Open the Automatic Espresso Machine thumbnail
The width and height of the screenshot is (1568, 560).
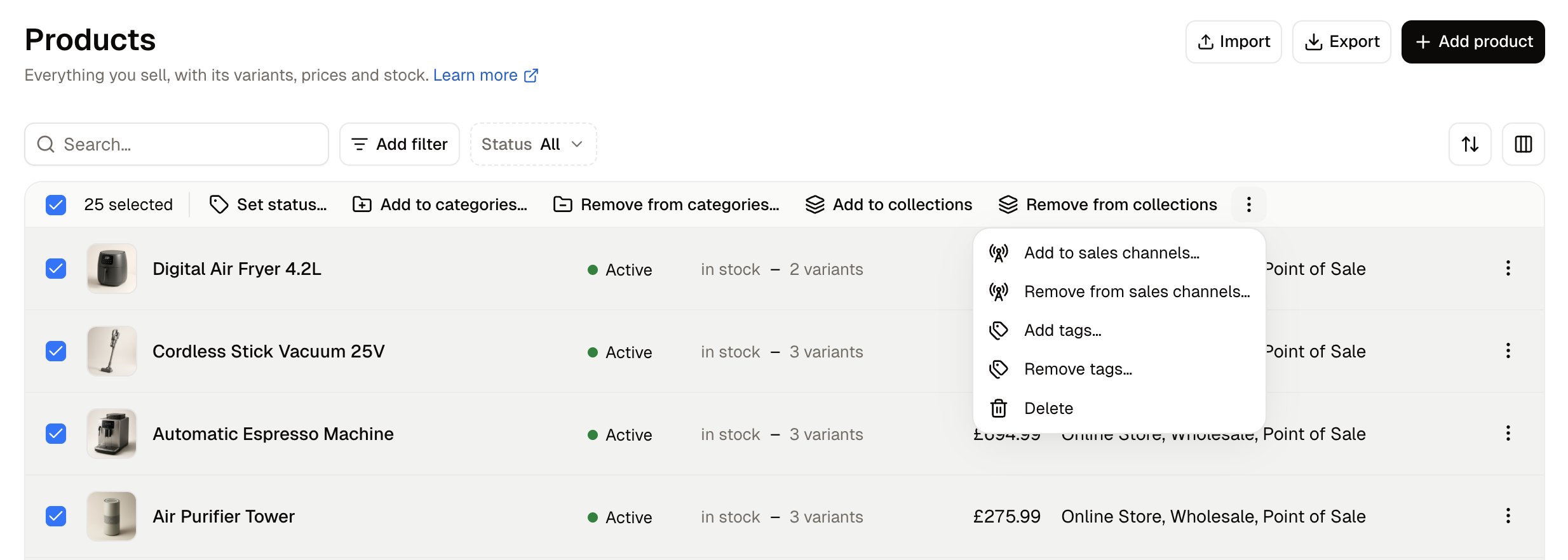click(x=112, y=434)
